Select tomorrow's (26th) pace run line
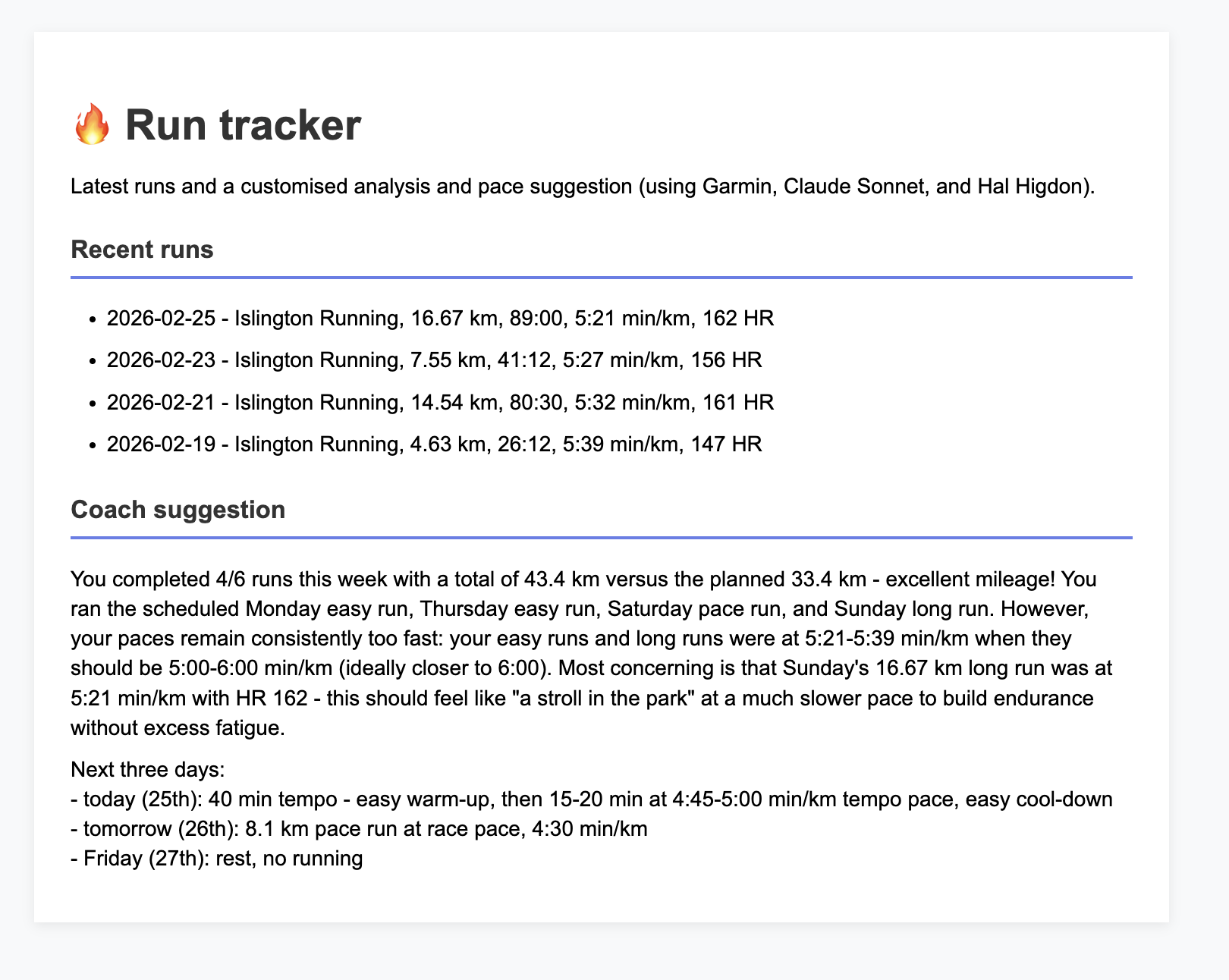This screenshot has width=1229, height=980. 359,829
